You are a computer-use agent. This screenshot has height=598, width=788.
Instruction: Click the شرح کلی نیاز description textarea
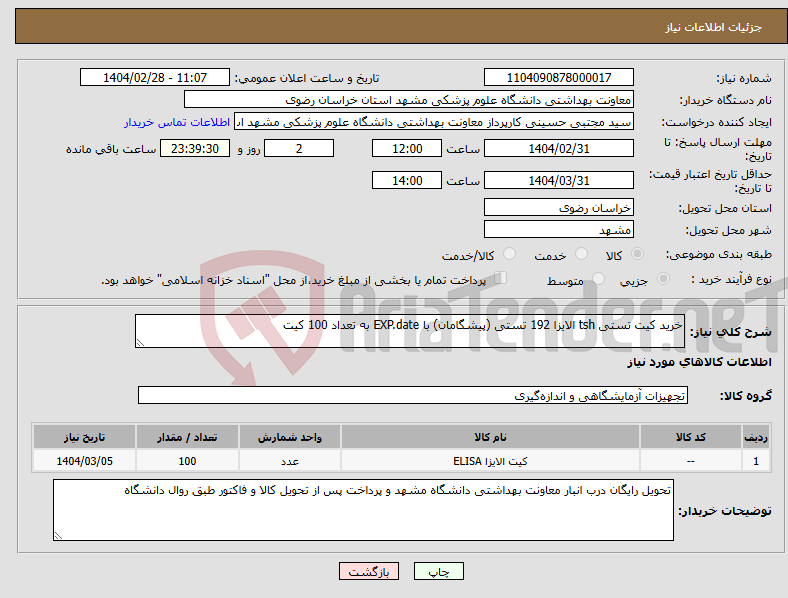pyautogui.click(x=410, y=331)
